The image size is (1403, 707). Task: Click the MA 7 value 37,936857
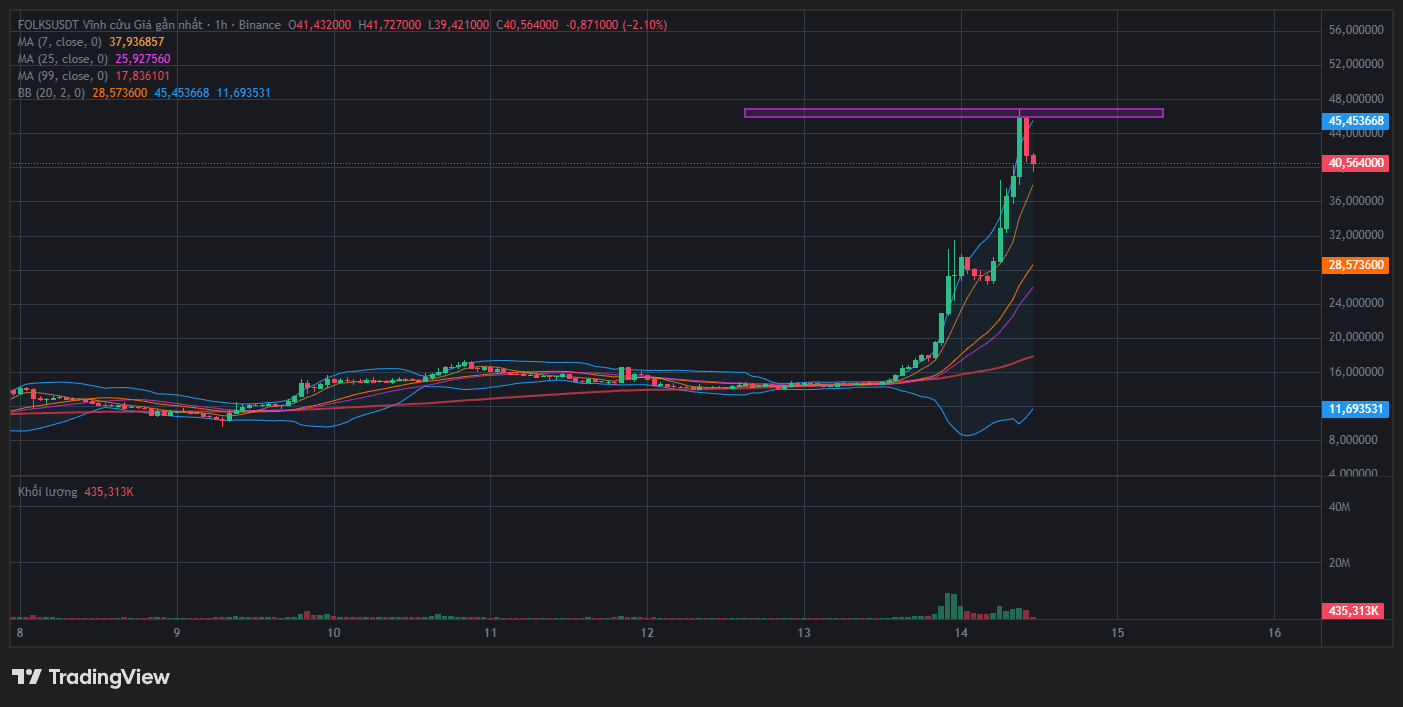(x=137, y=42)
